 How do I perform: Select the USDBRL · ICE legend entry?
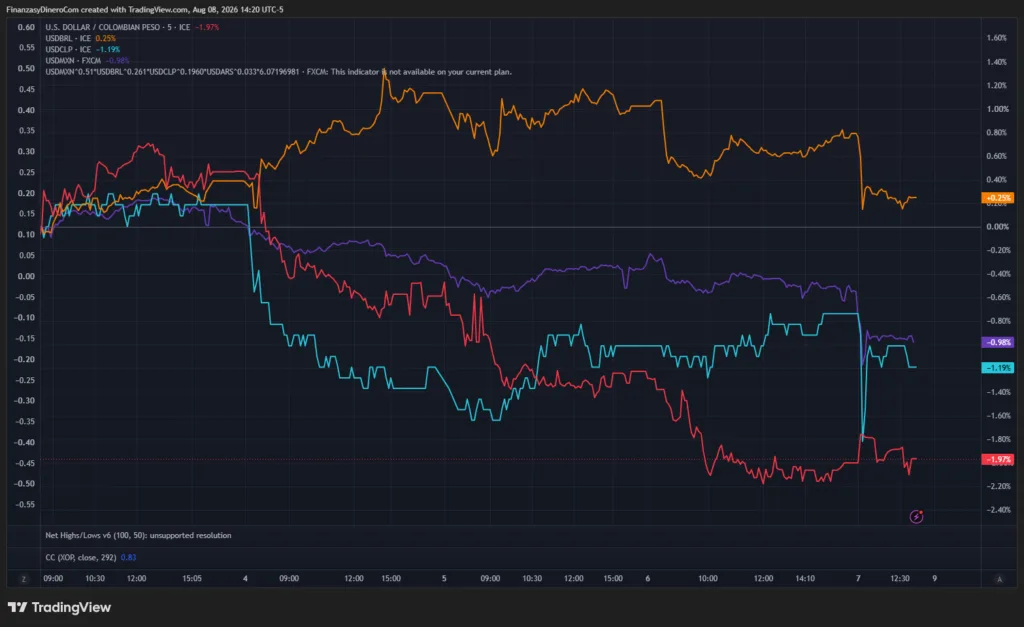(68, 39)
